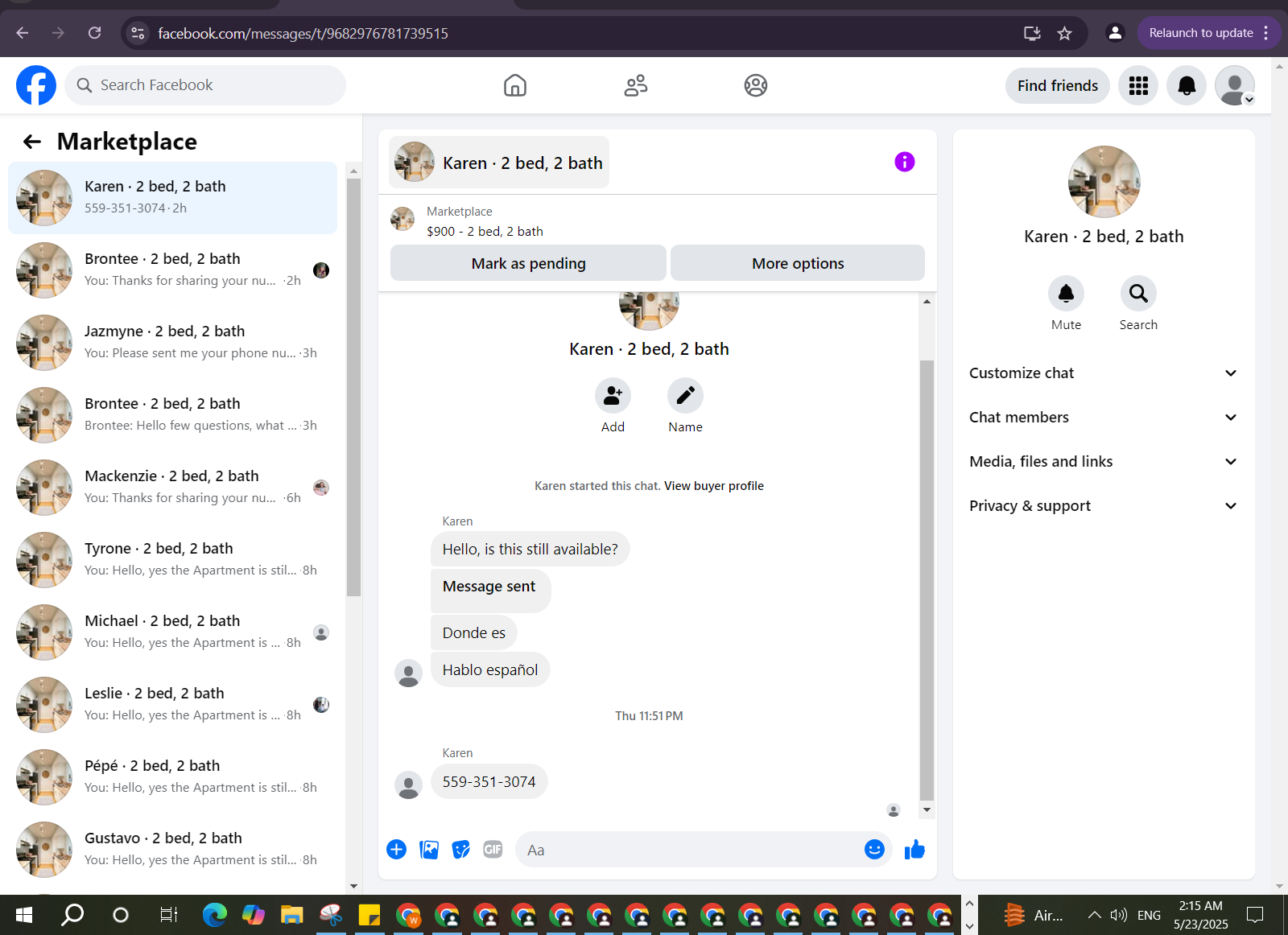Click the install app icon in address bar
1288x935 pixels.
pos(1032,33)
